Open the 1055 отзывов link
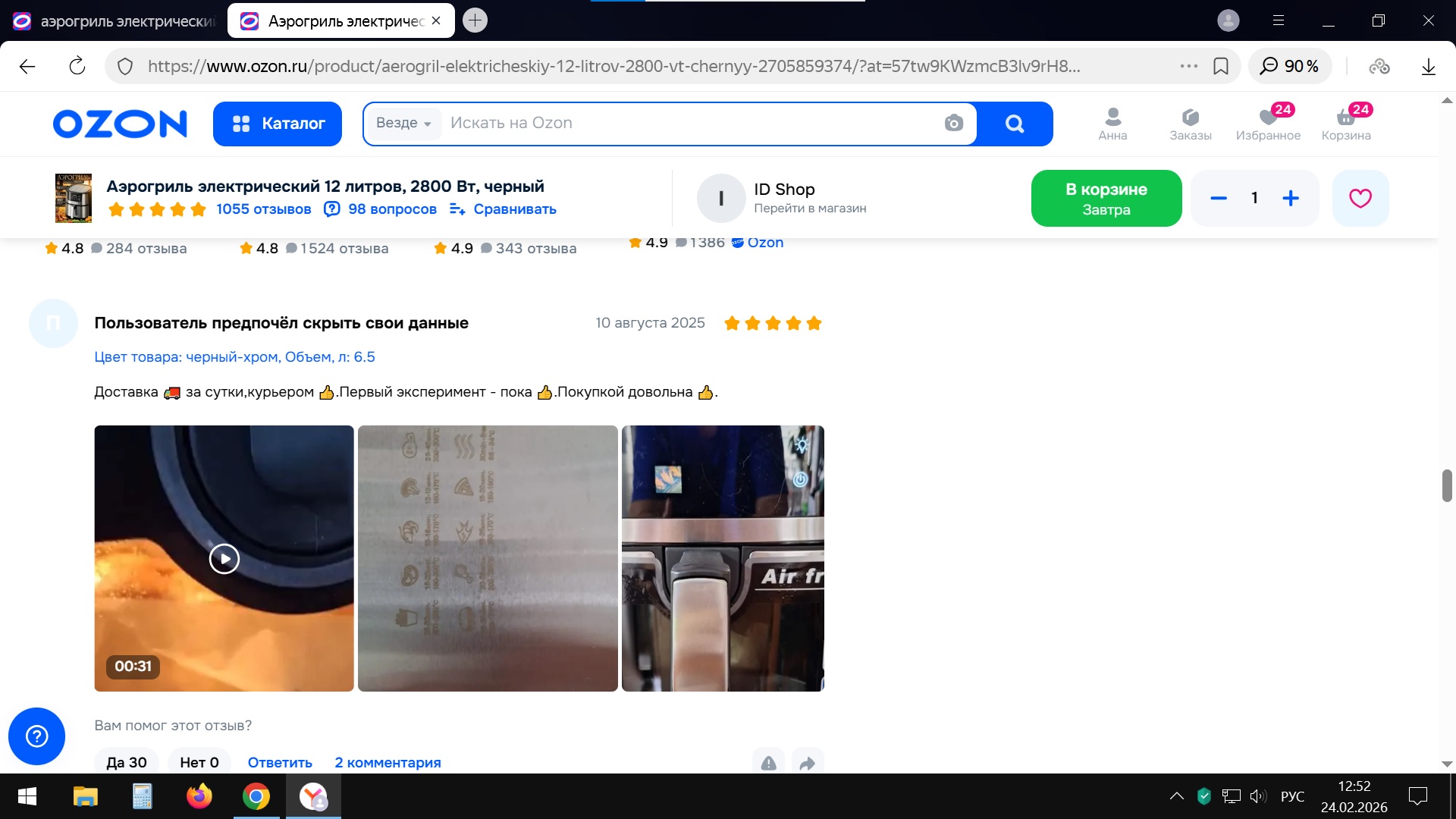 263,209
